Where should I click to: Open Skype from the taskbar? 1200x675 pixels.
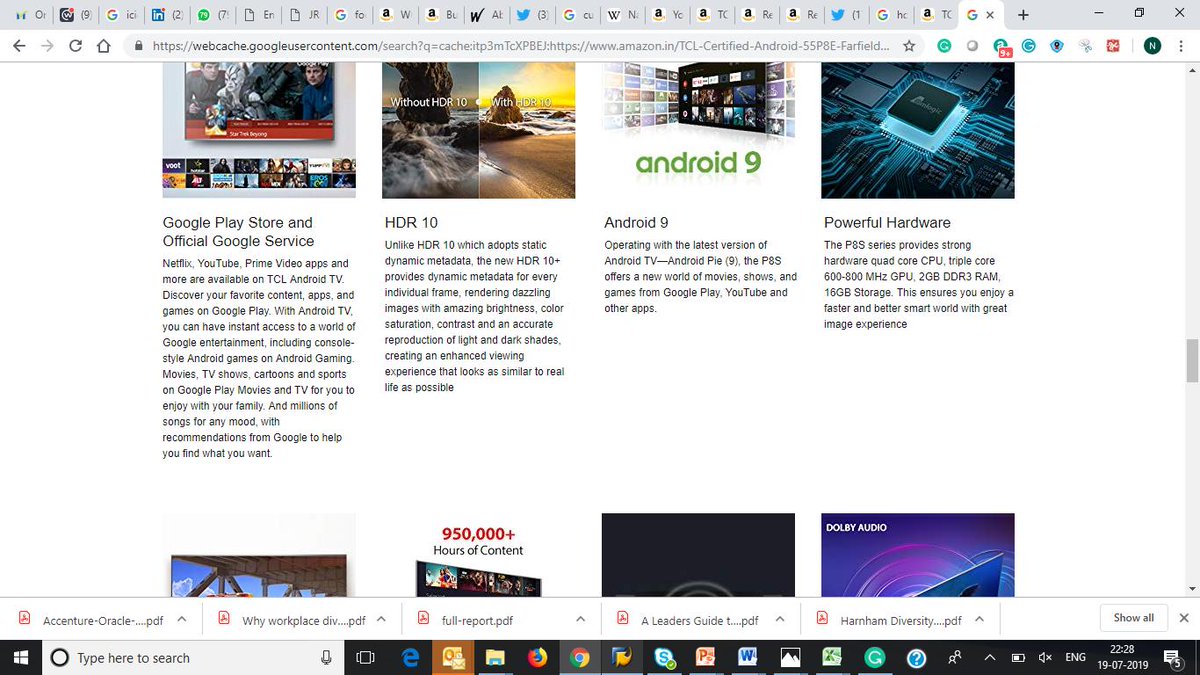663,657
